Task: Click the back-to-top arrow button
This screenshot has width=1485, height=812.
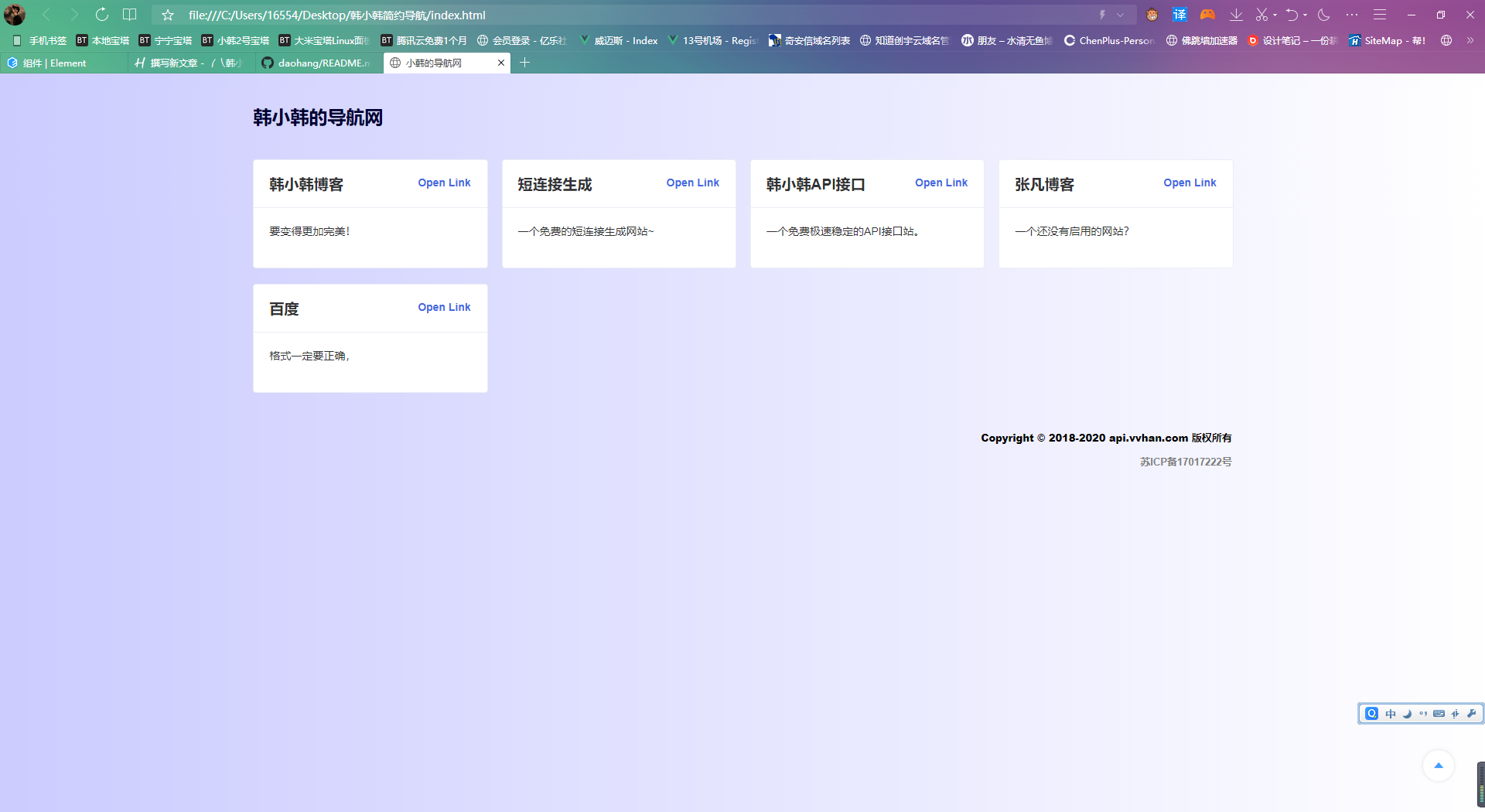Action: (1438, 766)
